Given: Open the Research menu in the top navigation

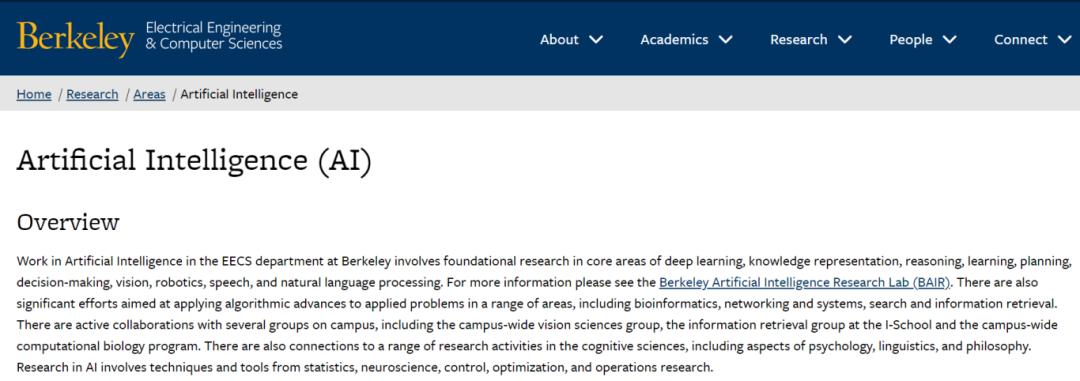Looking at the screenshot, I should click(x=798, y=39).
